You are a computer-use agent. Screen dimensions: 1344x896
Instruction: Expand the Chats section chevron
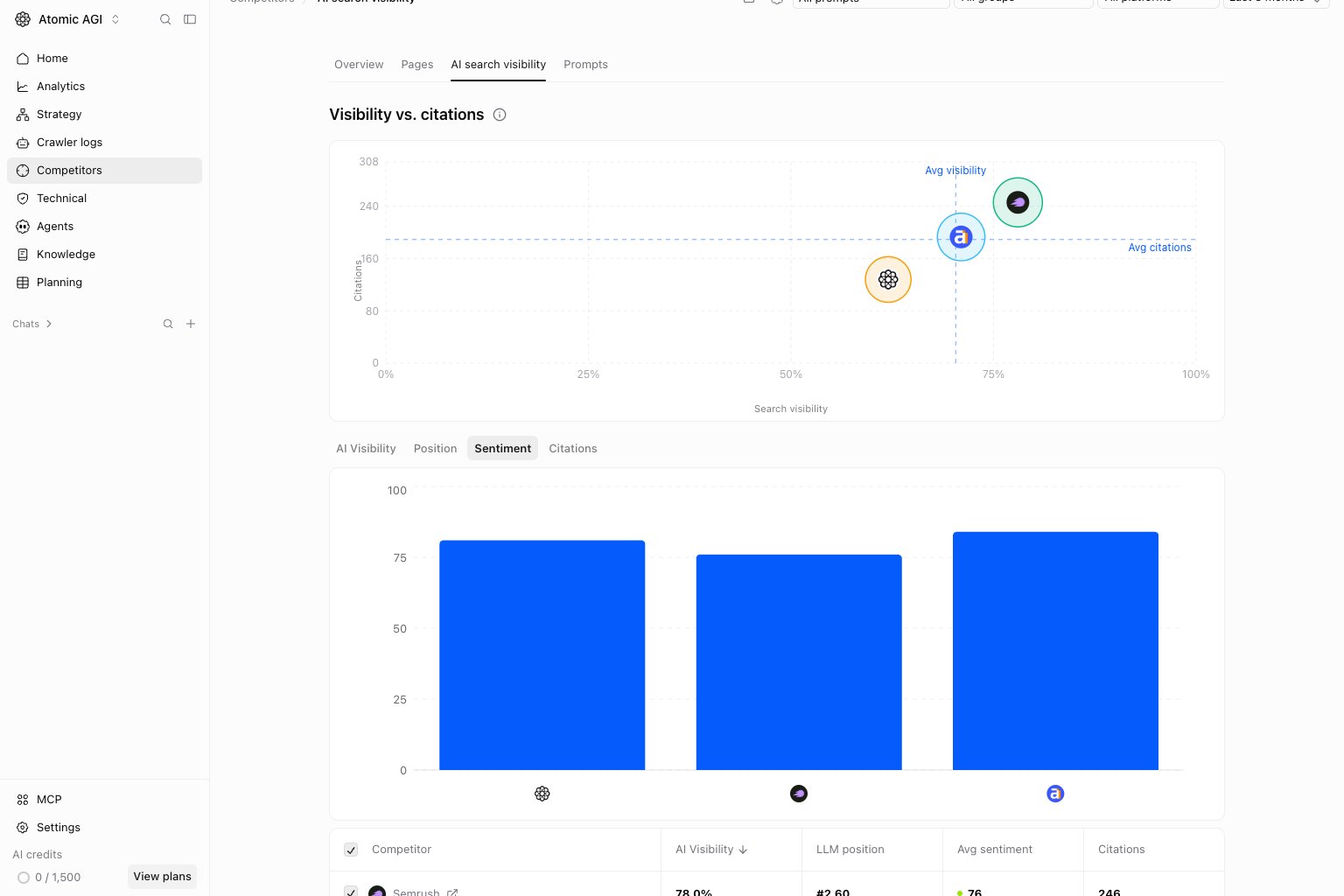coord(49,324)
